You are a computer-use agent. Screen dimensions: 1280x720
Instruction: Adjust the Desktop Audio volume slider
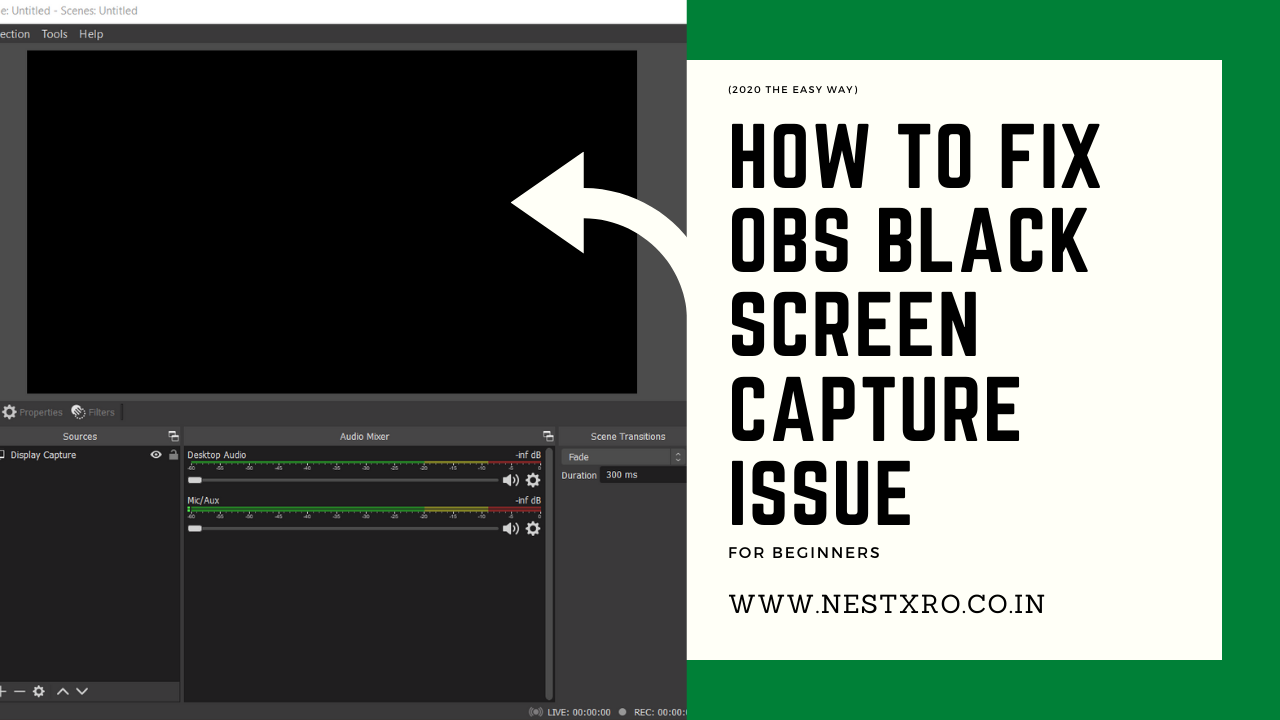(343, 480)
